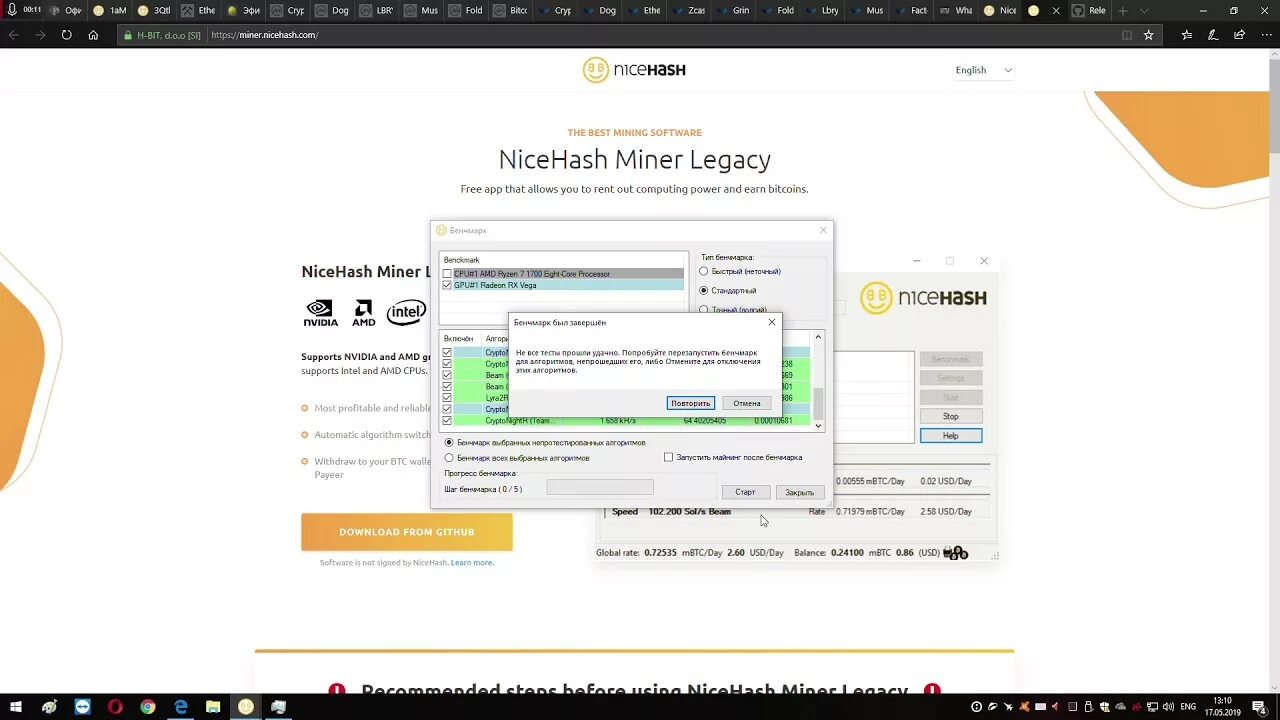The image size is (1280, 720).
Task: Go back using the browser back arrow
Action: pos(14,35)
